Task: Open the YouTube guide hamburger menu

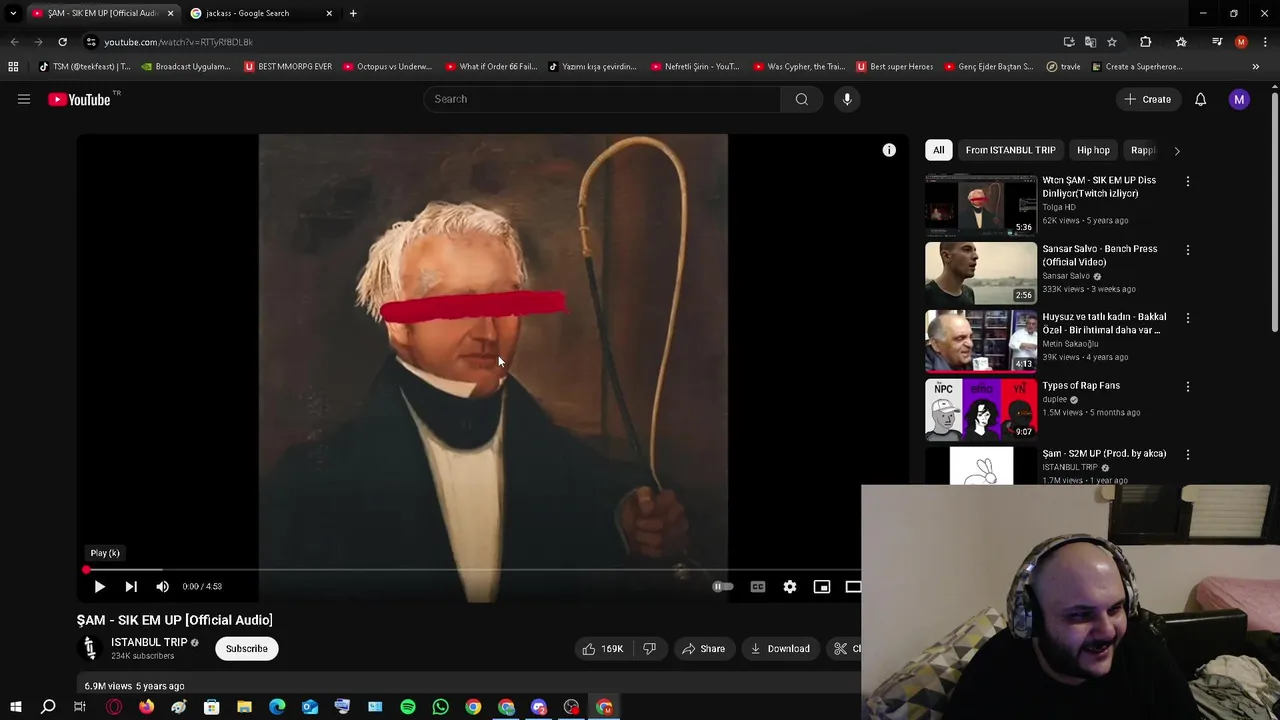Action: pos(24,99)
